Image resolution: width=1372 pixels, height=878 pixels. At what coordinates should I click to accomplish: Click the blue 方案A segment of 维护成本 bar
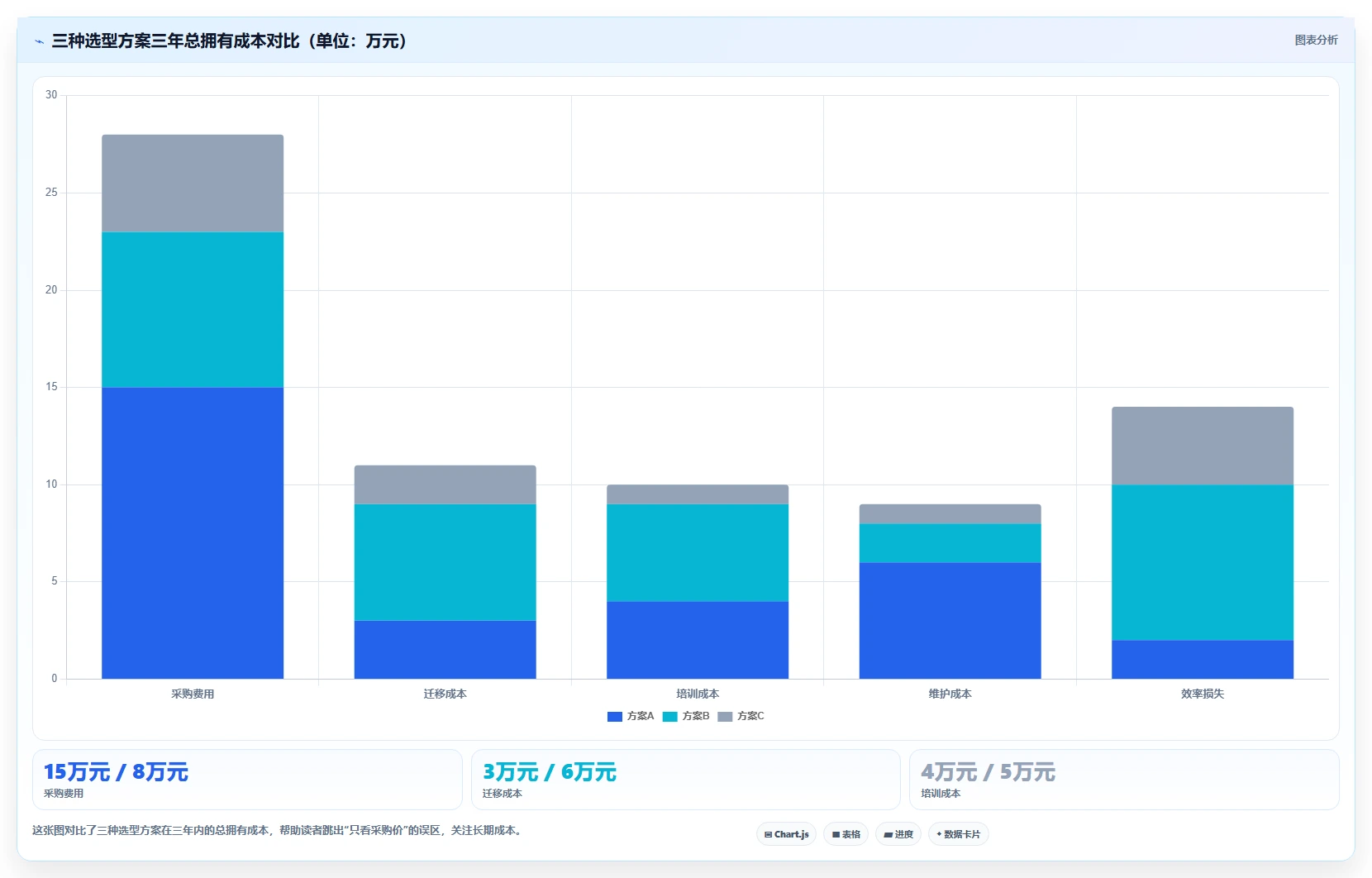coord(950,621)
